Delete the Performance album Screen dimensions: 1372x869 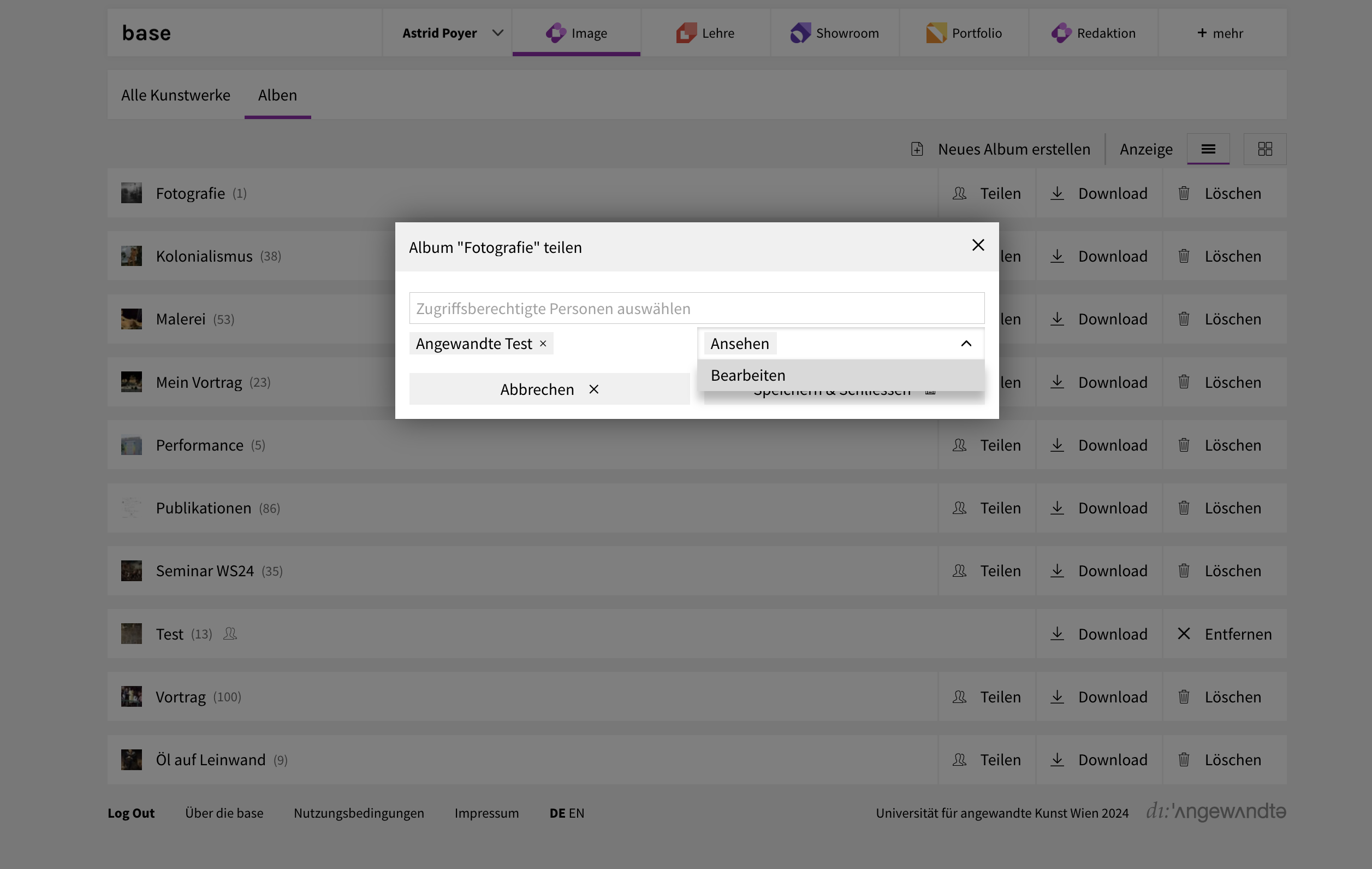click(x=1225, y=445)
